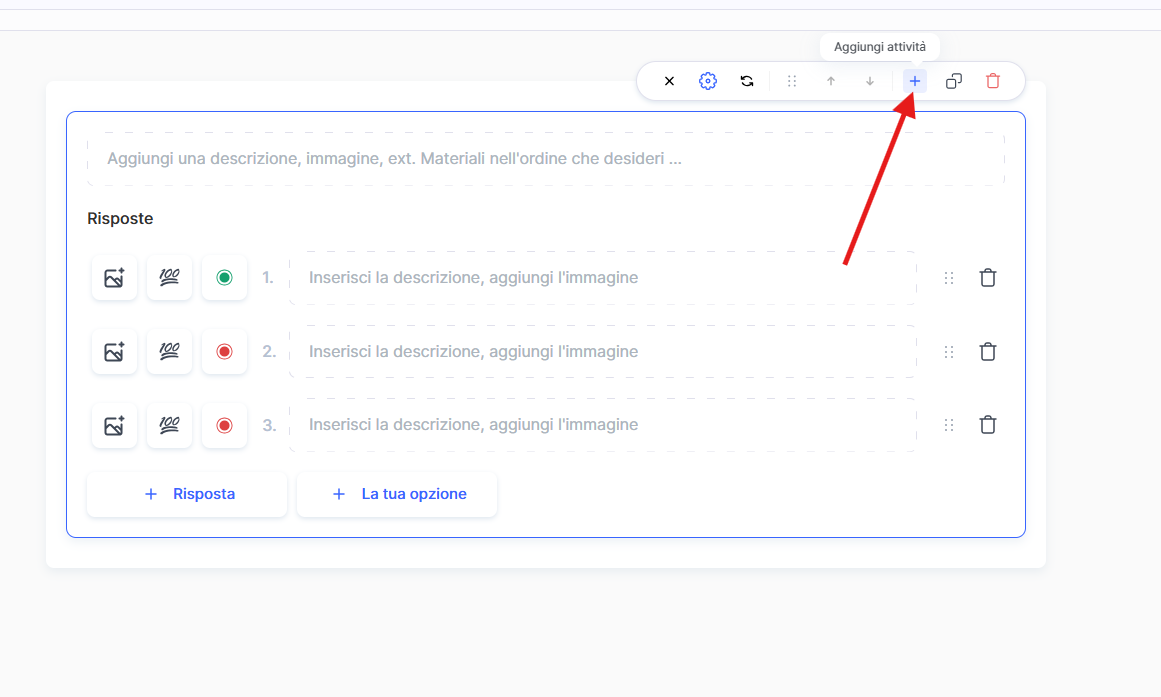Move the question up with arrow icon
The height and width of the screenshot is (697, 1161).
coord(830,81)
